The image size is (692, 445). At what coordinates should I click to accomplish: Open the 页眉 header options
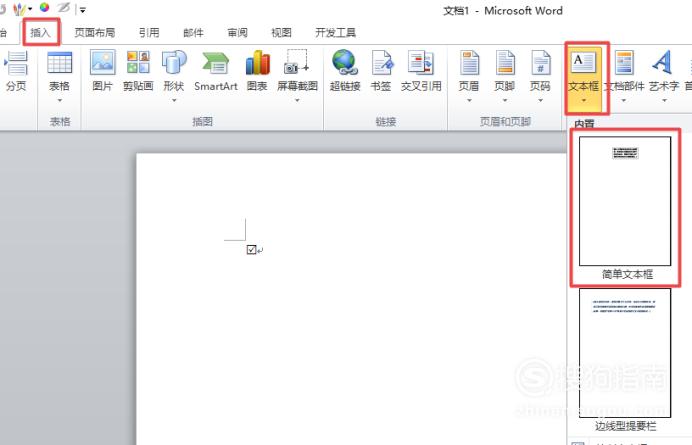point(469,76)
